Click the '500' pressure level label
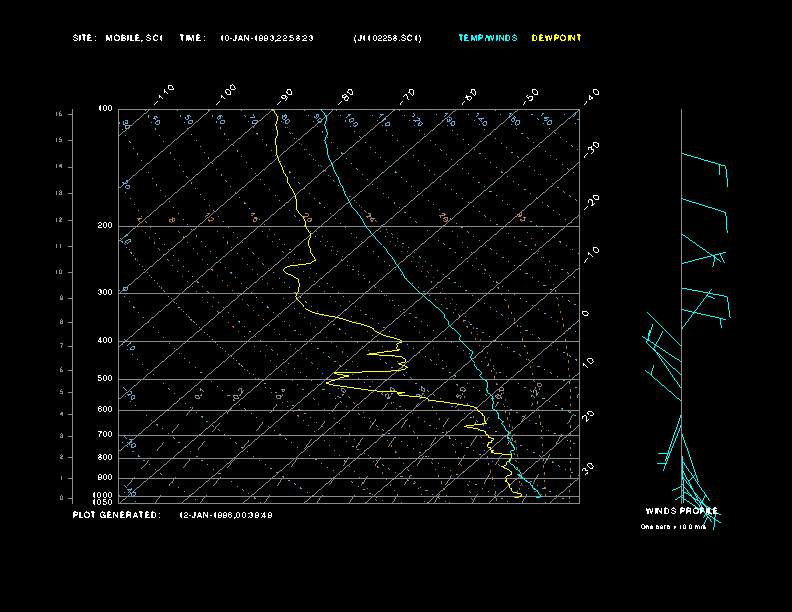This screenshot has height=612, width=792. 105,379
